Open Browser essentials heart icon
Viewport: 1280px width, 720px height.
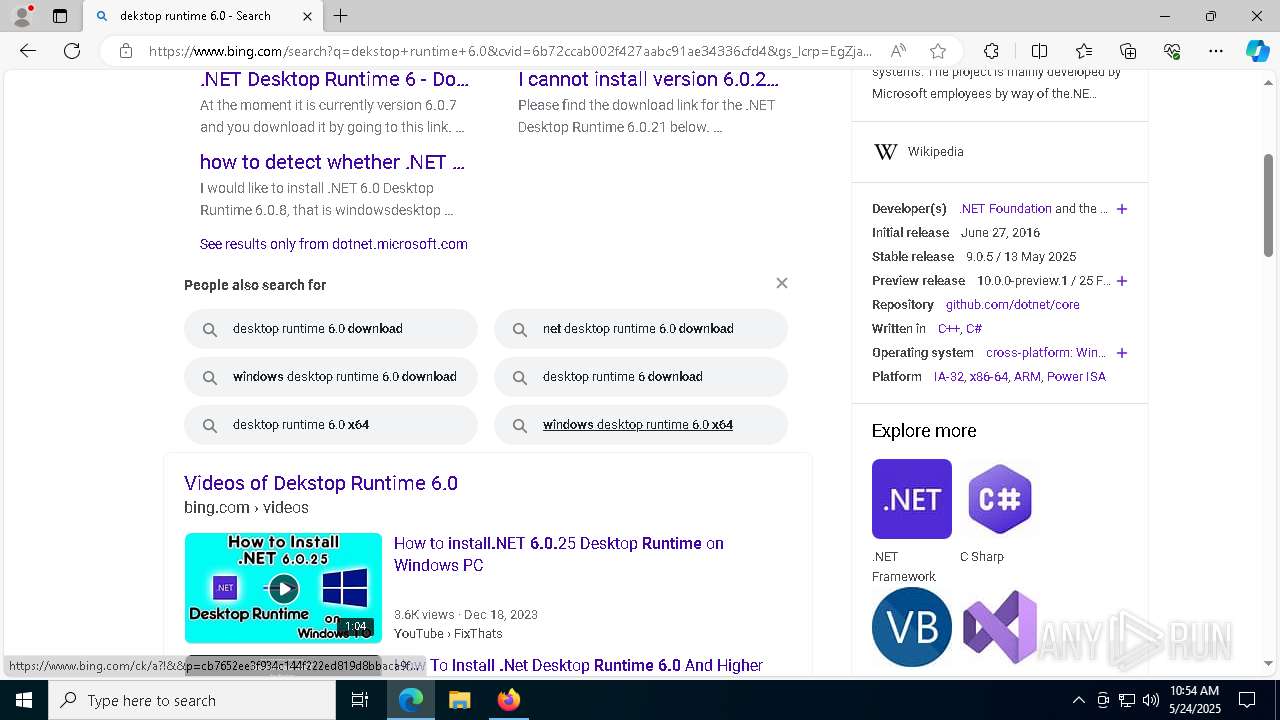[x=1172, y=51]
